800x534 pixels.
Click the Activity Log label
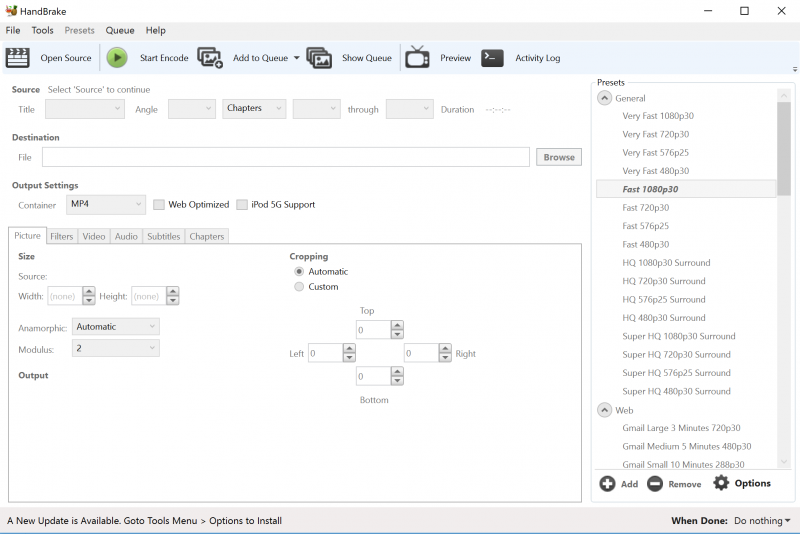537,58
